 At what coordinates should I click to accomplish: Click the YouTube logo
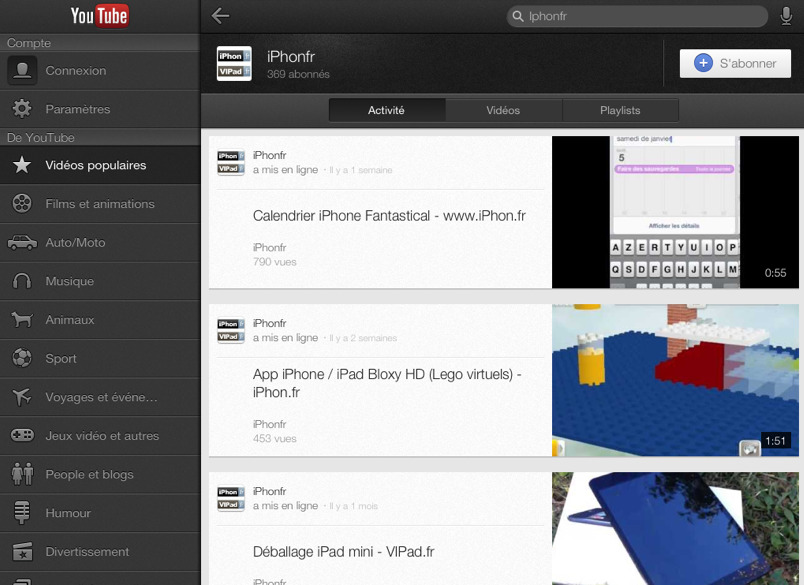point(99,16)
